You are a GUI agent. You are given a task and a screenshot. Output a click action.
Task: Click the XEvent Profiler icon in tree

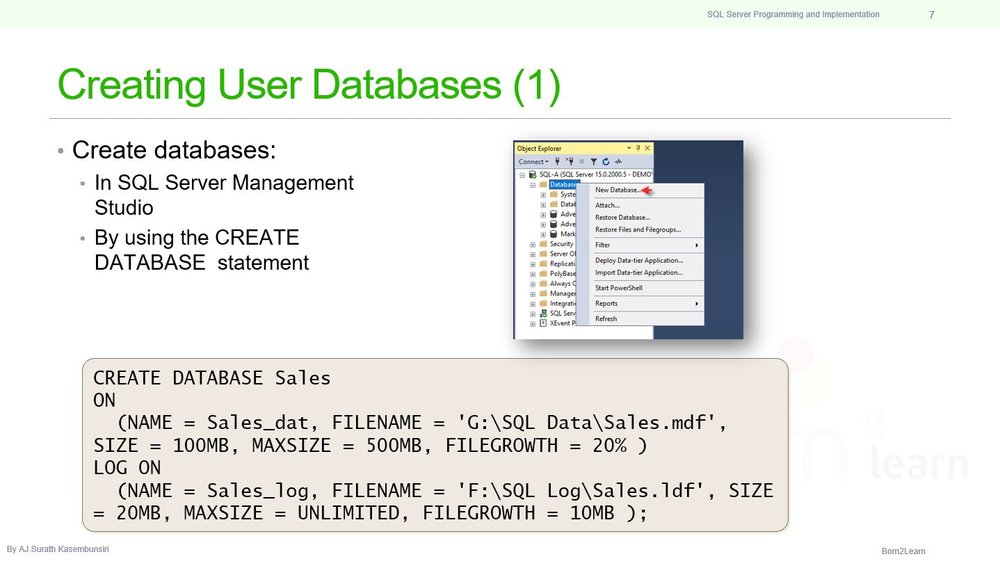[543, 323]
